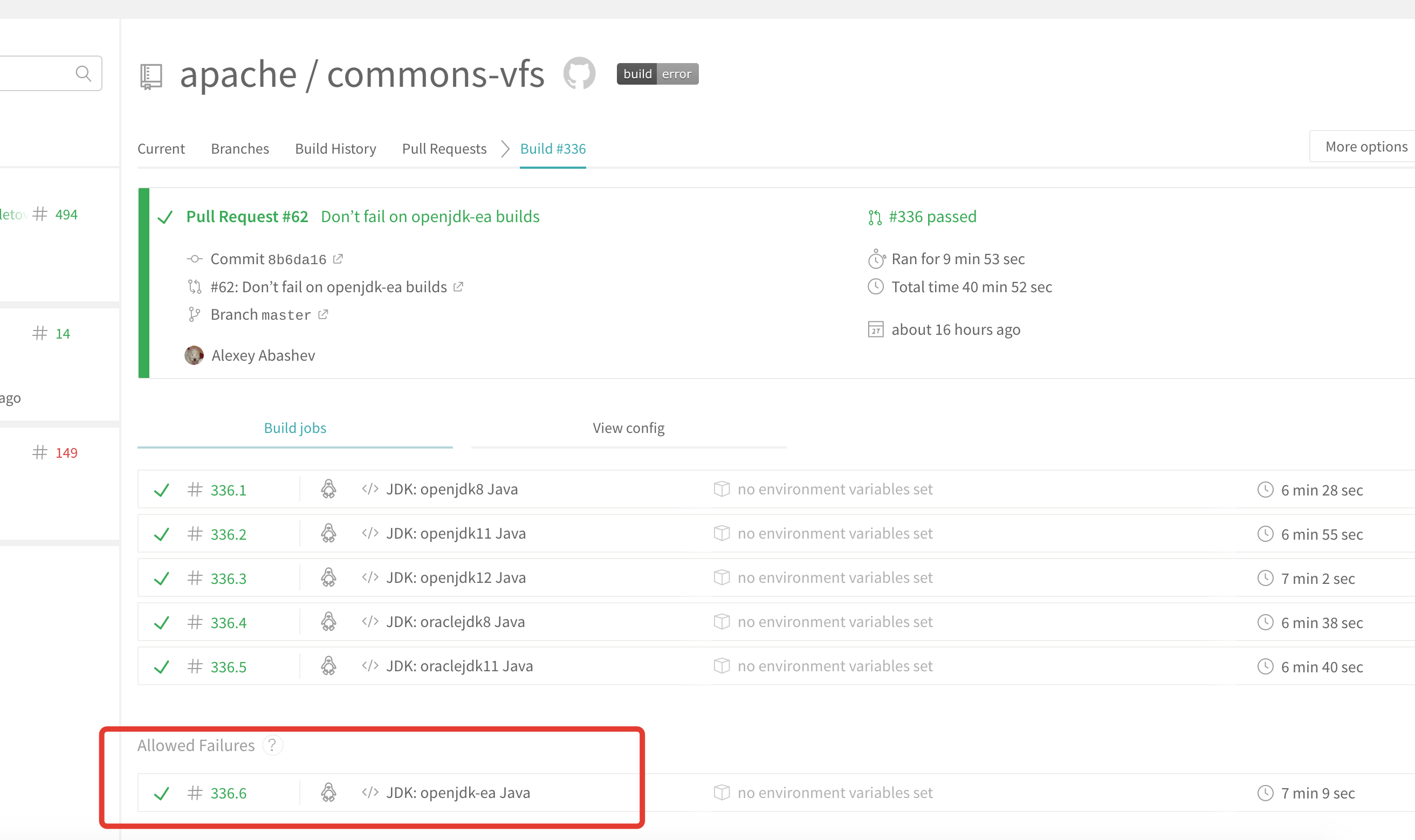This screenshot has width=1415, height=840.
Task: Open external link icon beside Branch master
Action: [323, 314]
